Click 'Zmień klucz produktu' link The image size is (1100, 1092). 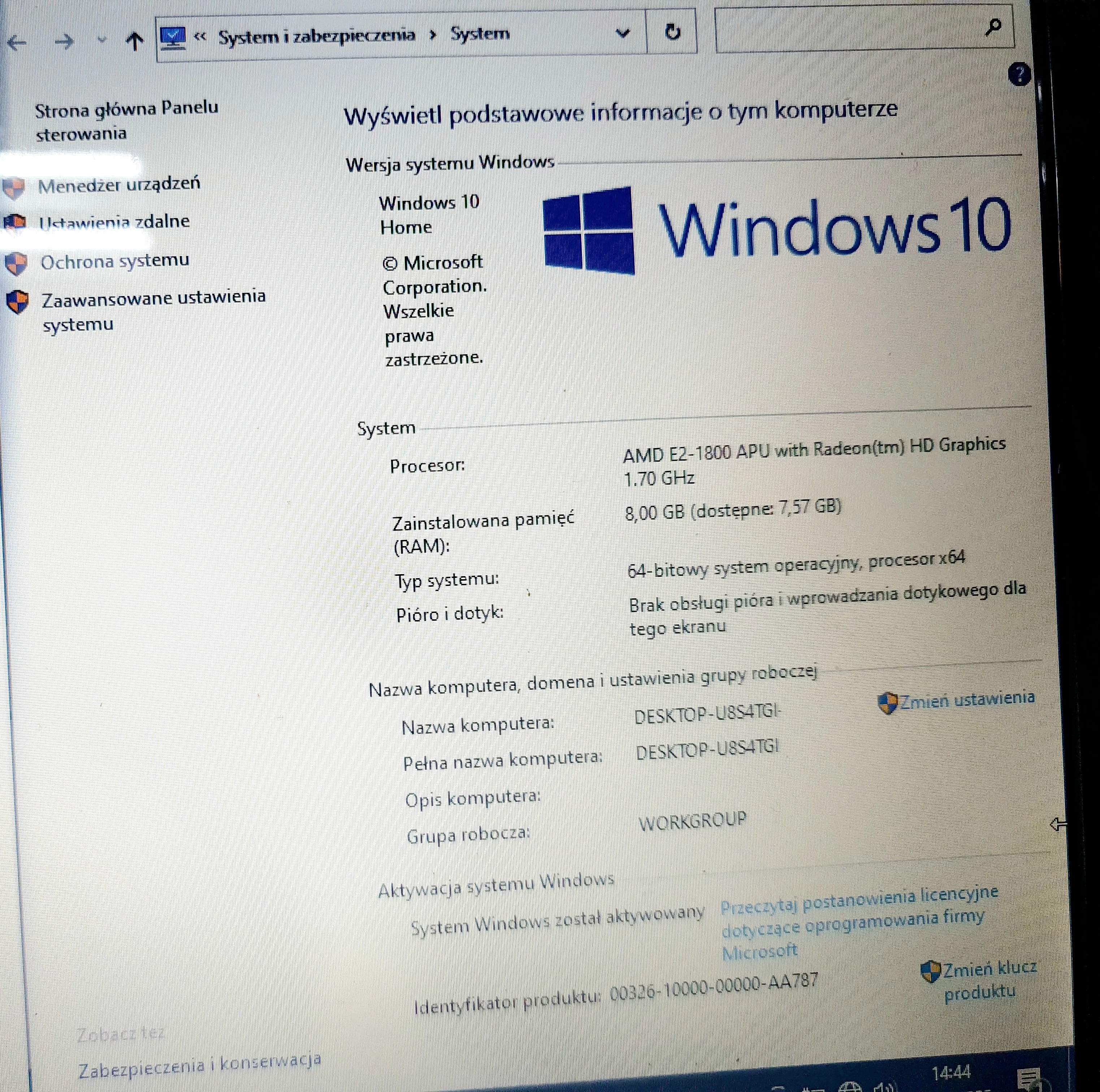[x=989, y=980]
